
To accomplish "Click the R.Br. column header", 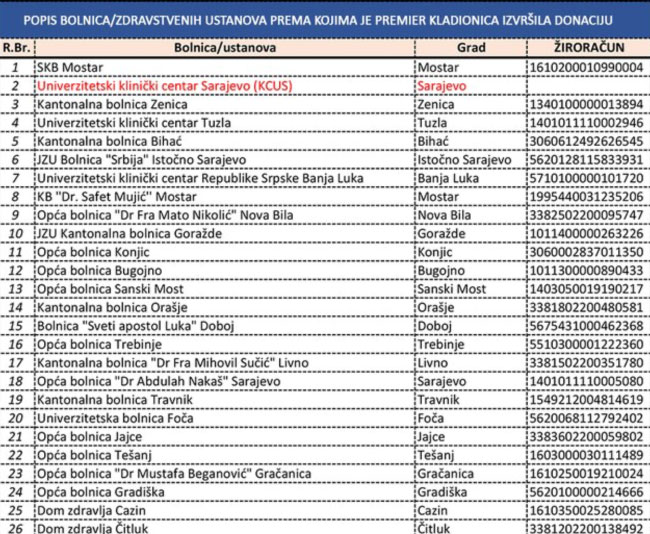I will coord(16,48).
